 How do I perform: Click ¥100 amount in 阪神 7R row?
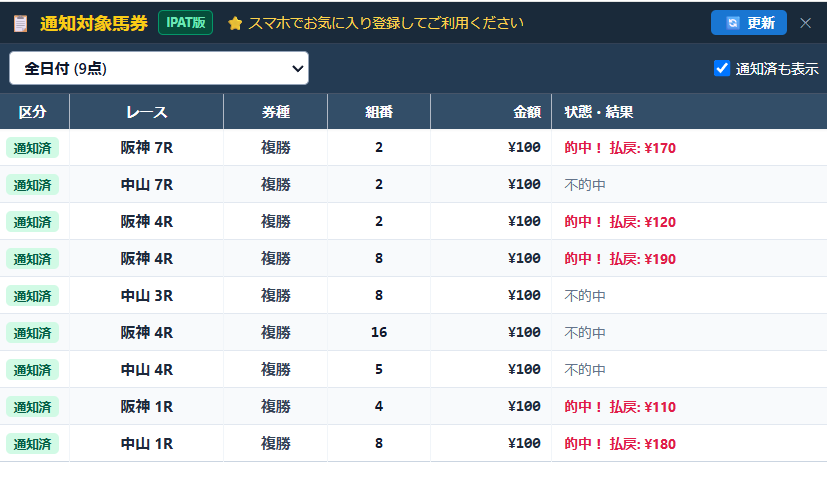pos(524,147)
